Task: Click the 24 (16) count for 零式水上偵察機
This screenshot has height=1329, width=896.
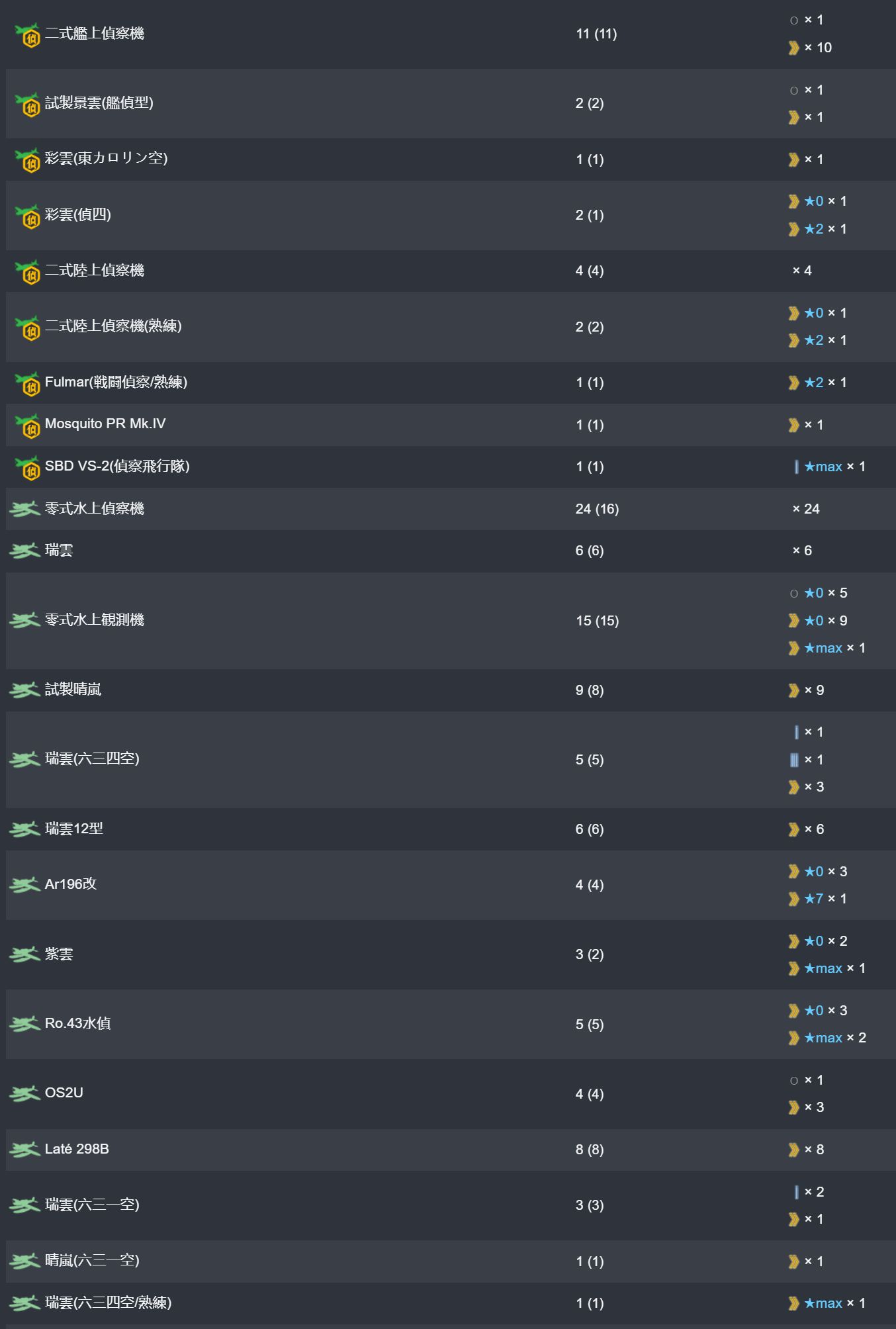Action: click(x=597, y=509)
